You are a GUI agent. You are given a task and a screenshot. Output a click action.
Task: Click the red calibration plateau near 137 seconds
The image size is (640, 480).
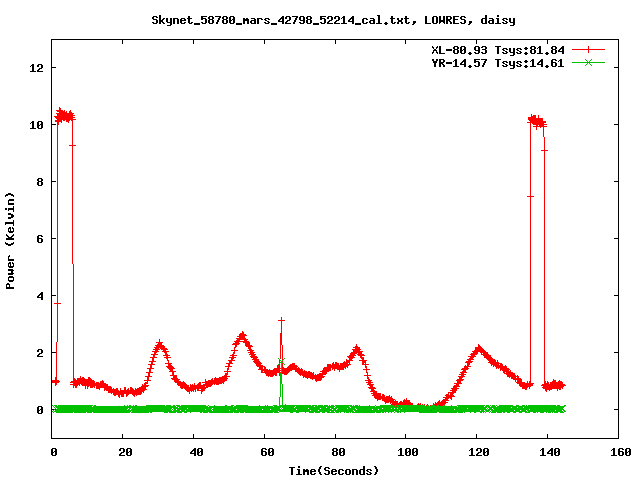[x=537, y=121]
